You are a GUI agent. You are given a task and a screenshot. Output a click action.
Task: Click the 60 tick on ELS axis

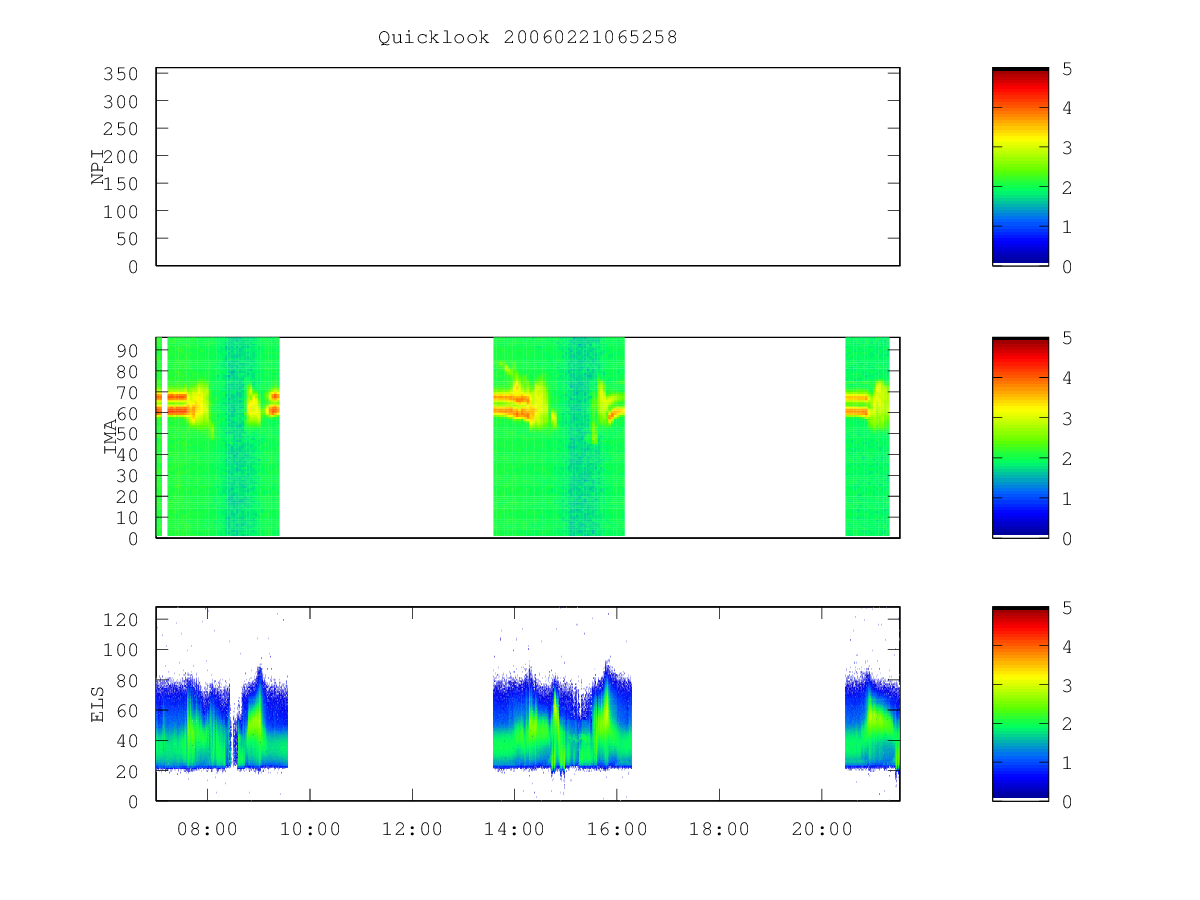coord(128,711)
